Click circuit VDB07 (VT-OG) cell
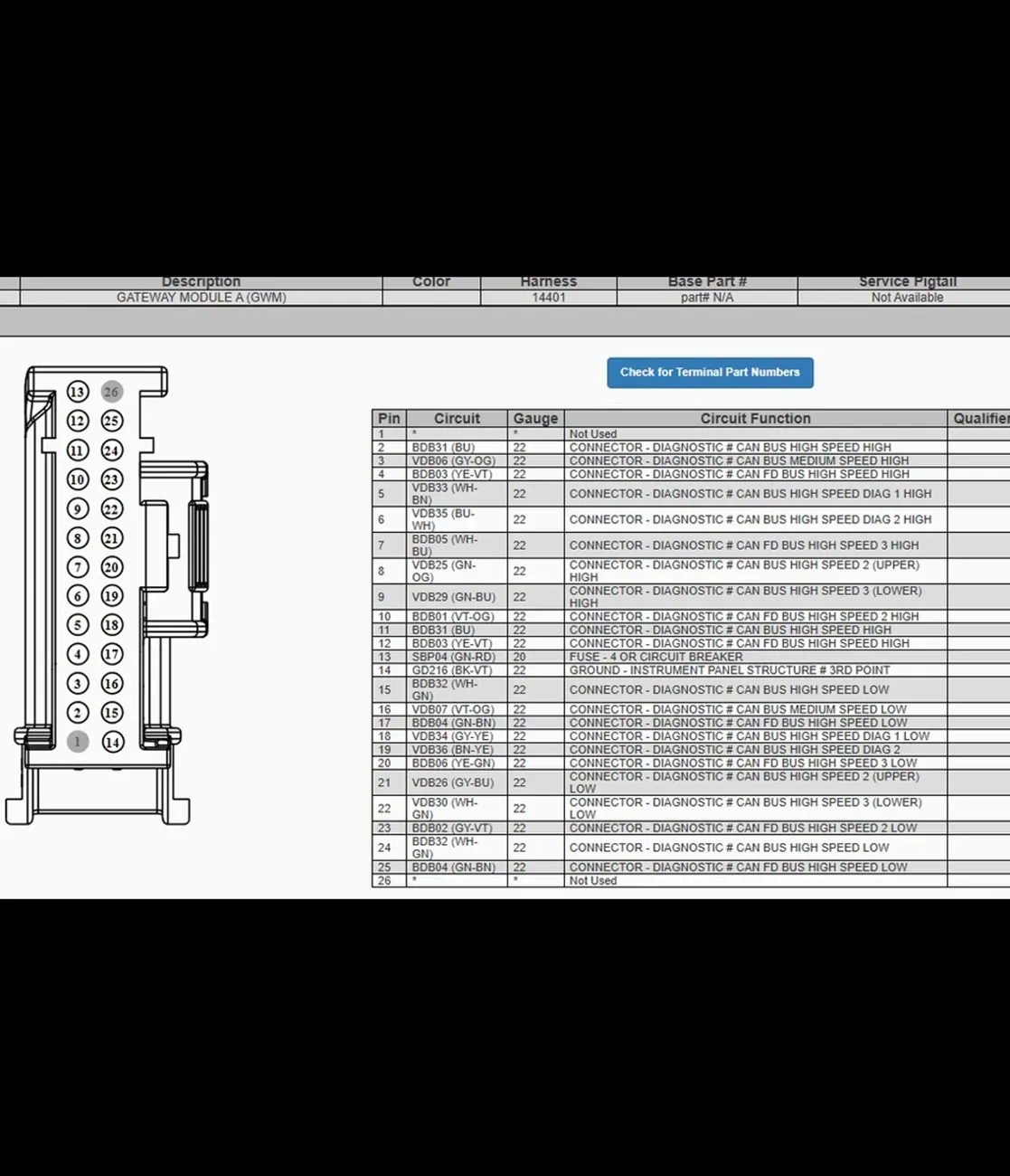 tap(457, 710)
